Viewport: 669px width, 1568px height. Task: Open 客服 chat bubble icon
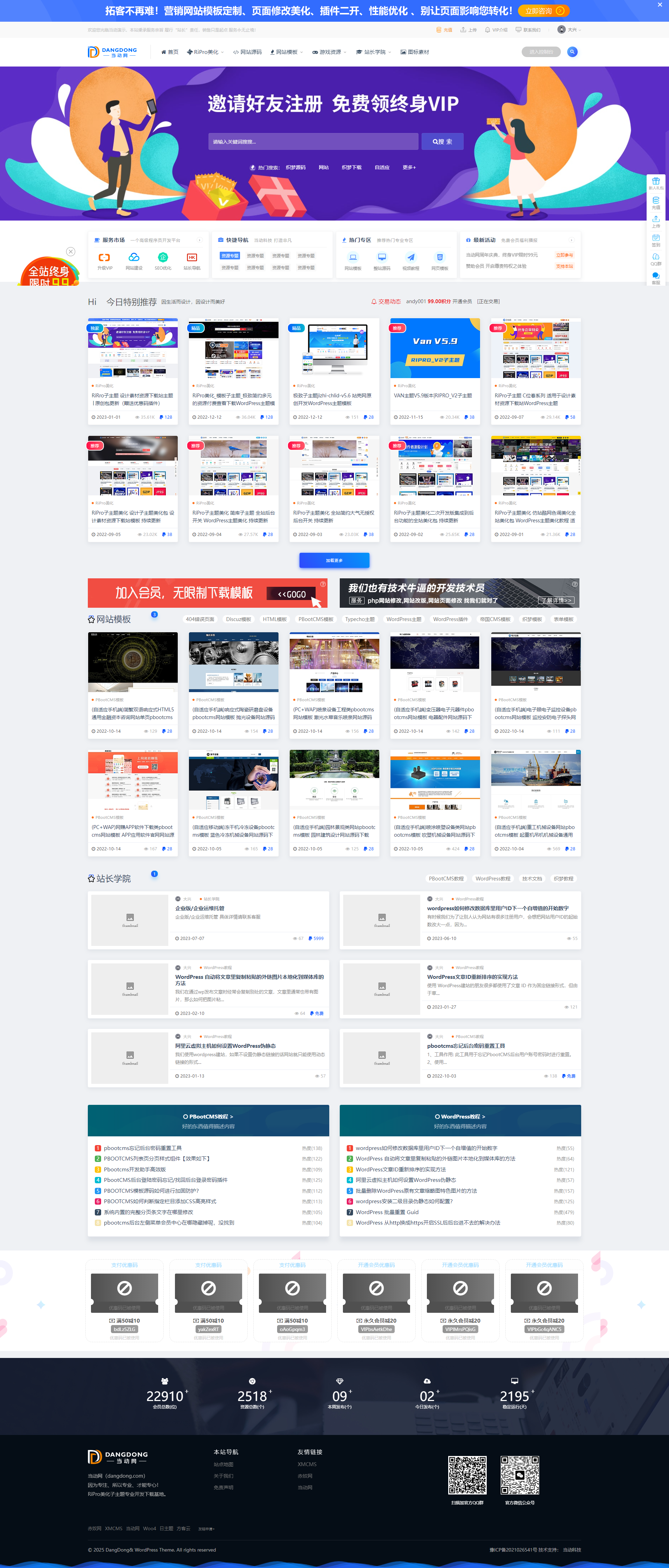pyautogui.click(x=656, y=276)
